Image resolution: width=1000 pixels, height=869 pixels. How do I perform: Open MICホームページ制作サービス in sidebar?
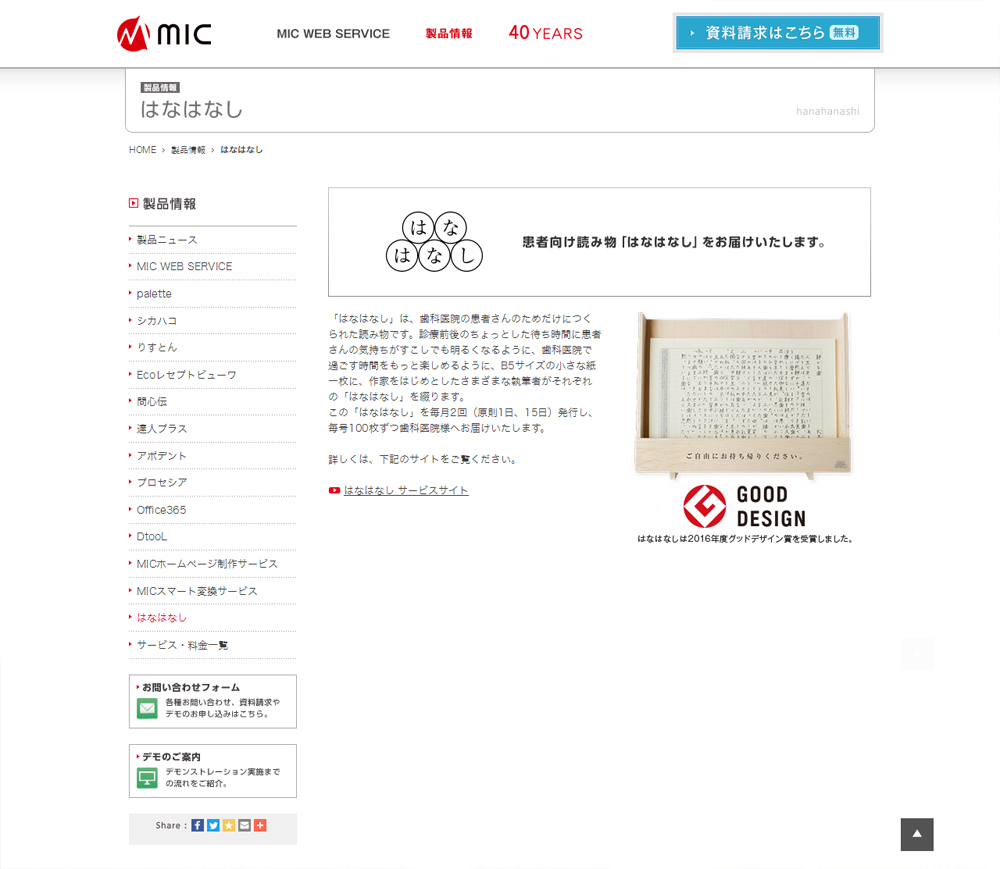[x=207, y=564]
